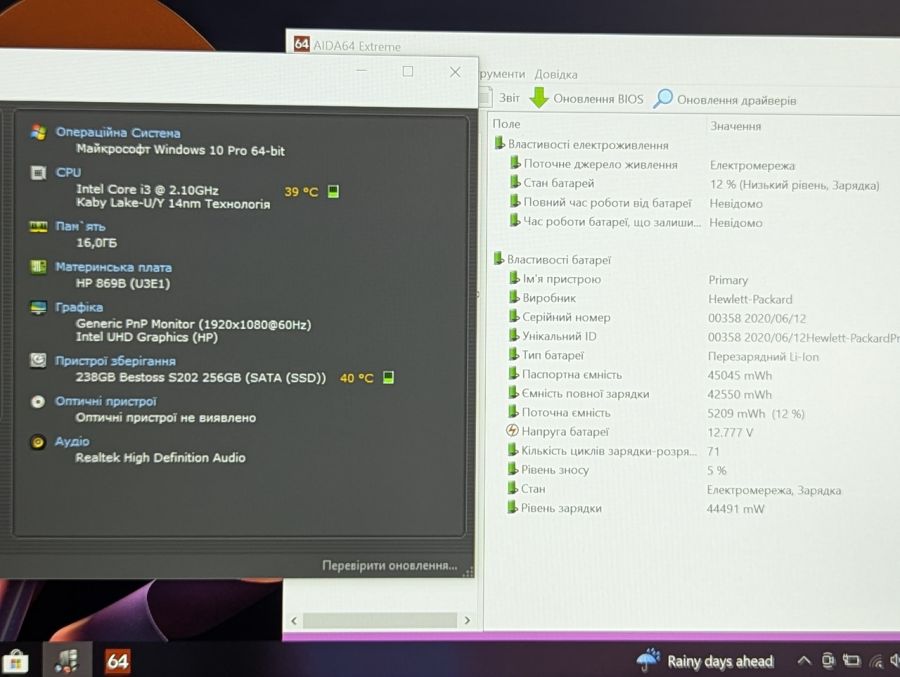Click the CPU chip icon
Viewport: 900px width, 677px height.
pyautogui.click(x=38, y=172)
